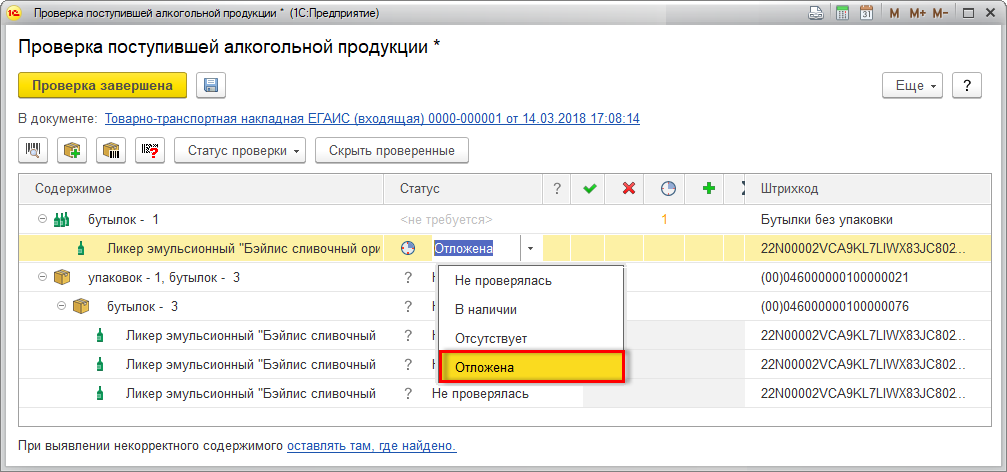1007x472 pixels.
Task: Save document with floppy disk icon
Action: click(x=211, y=85)
